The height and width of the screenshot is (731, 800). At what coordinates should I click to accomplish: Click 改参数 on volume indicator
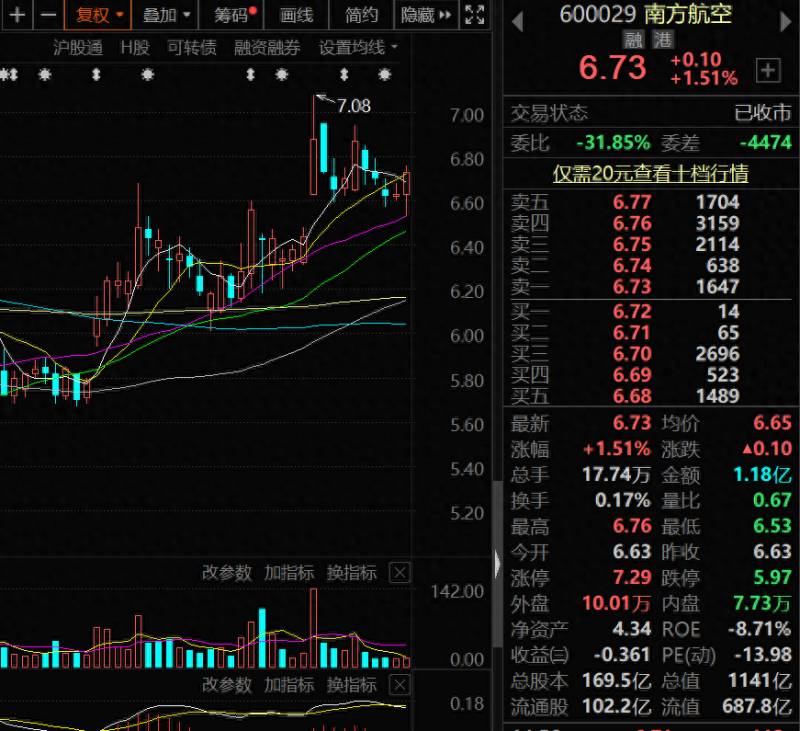point(227,573)
